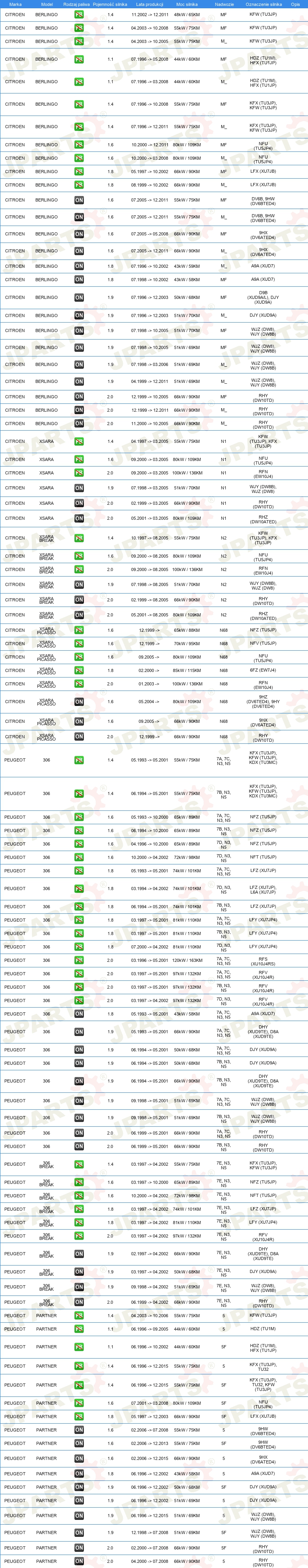Click diesel icon in Berlingo D9B (XUD9A/L) row

pos(79,298)
